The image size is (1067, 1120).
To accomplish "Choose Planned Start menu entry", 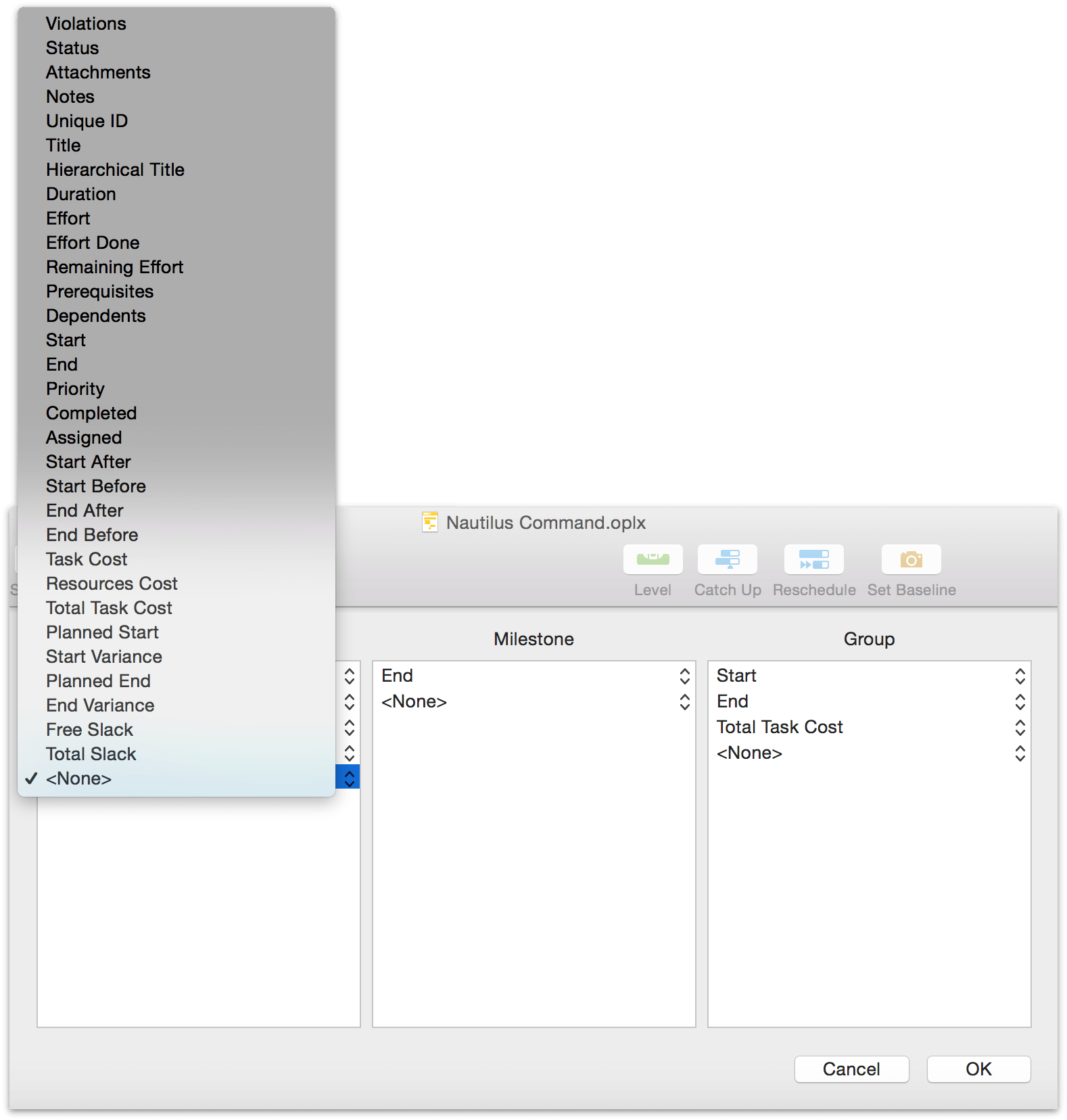I will [176, 632].
